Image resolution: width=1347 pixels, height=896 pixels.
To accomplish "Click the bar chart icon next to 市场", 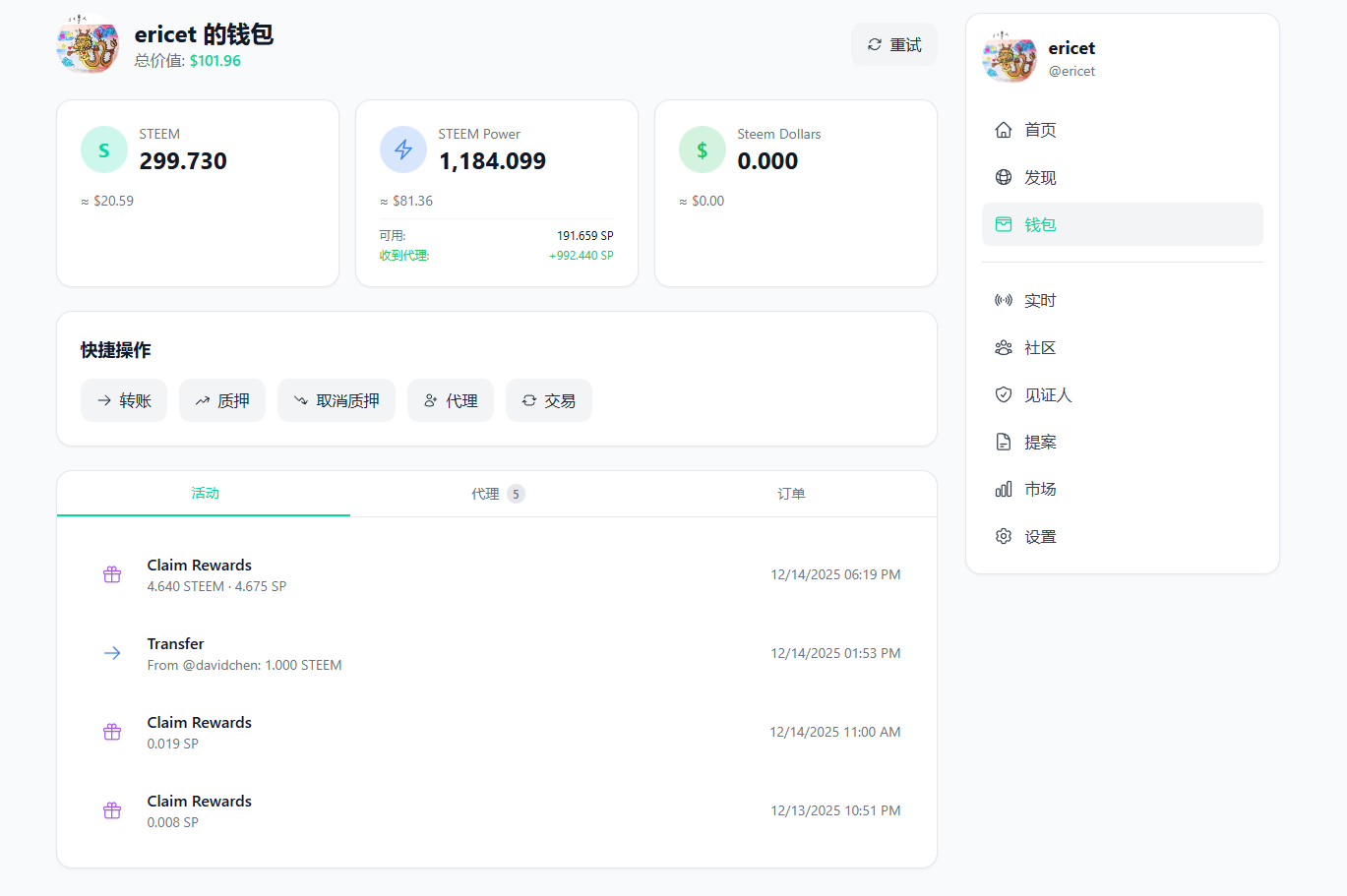I will click(1004, 489).
